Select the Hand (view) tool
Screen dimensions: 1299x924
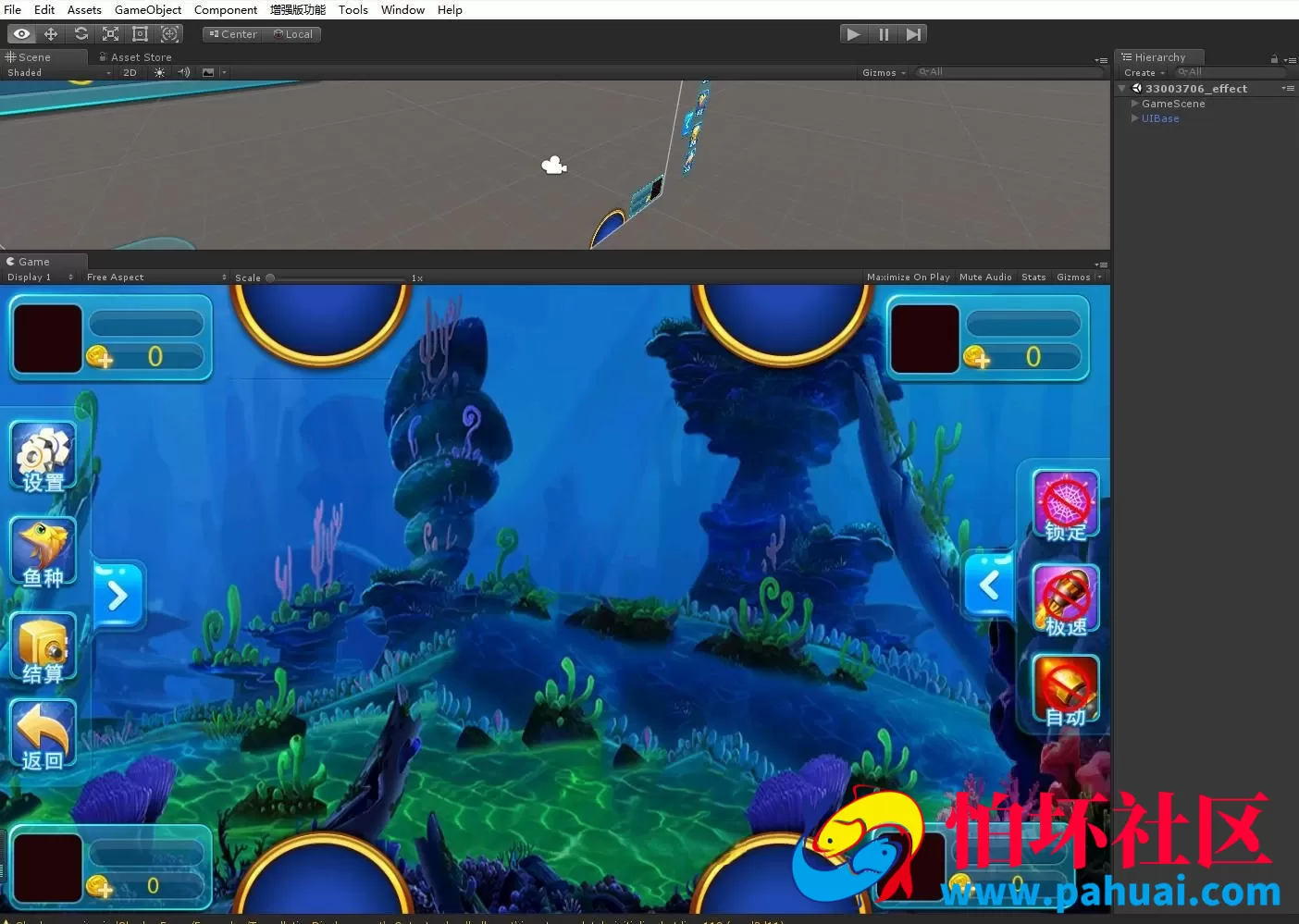coord(21,34)
